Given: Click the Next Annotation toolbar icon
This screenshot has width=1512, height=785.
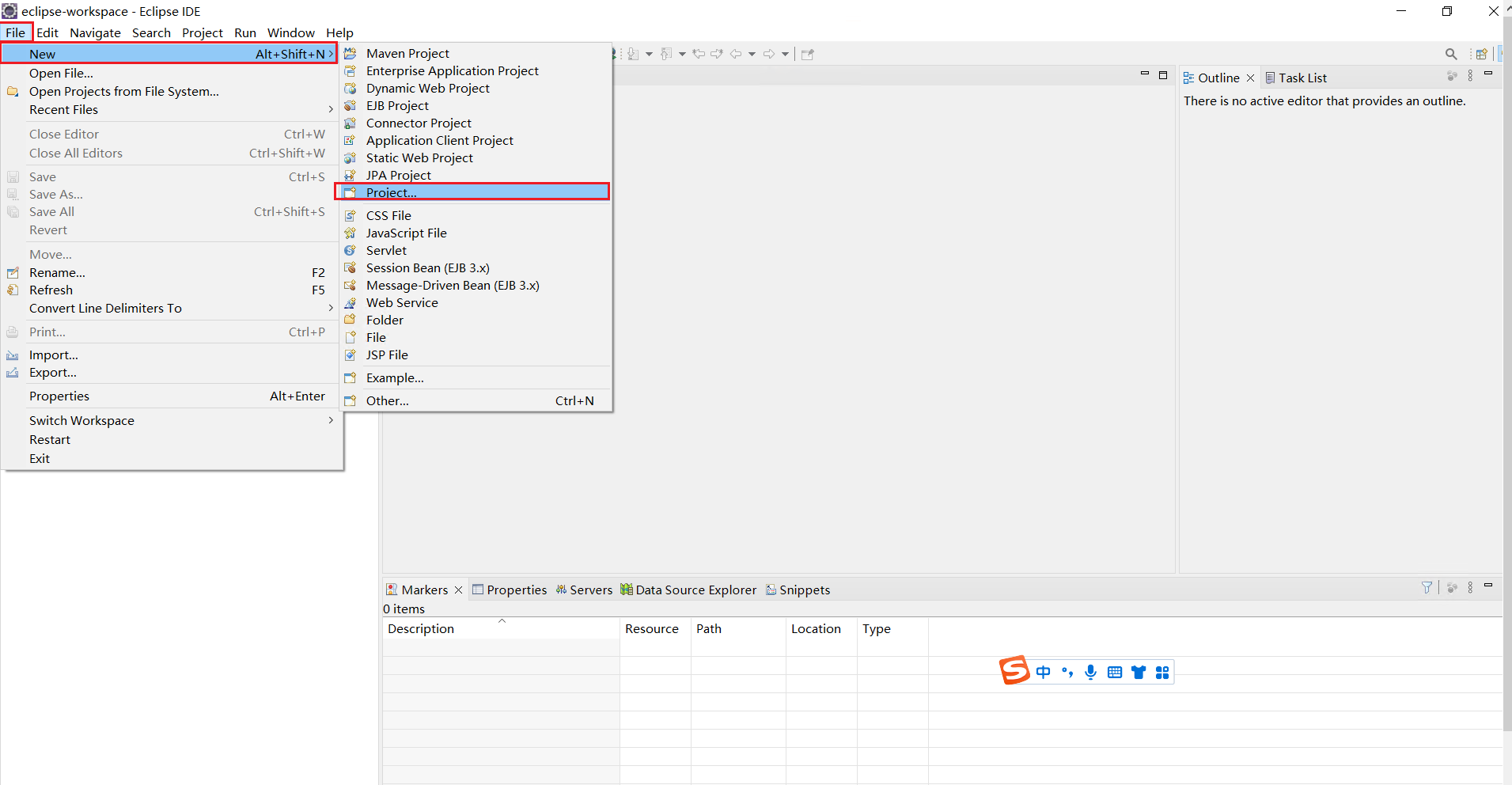Looking at the screenshot, I should [x=634, y=54].
